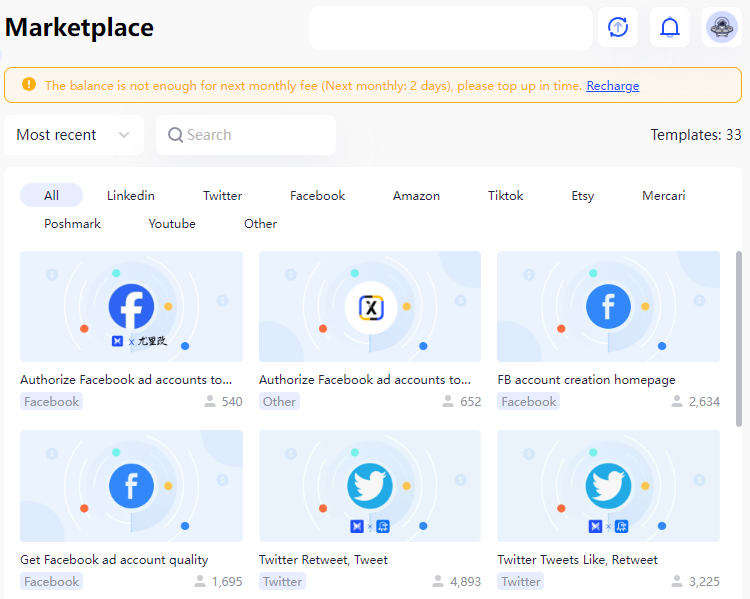Filter by Etsy category
This screenshot has width=750, height=599.
(583, 195)
